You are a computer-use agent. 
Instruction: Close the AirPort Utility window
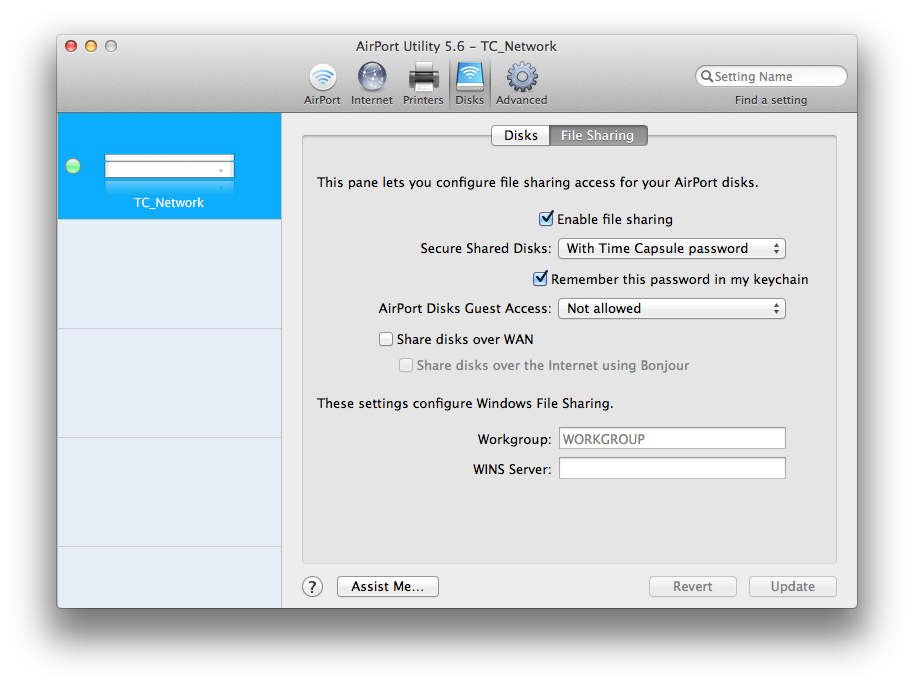71,46
